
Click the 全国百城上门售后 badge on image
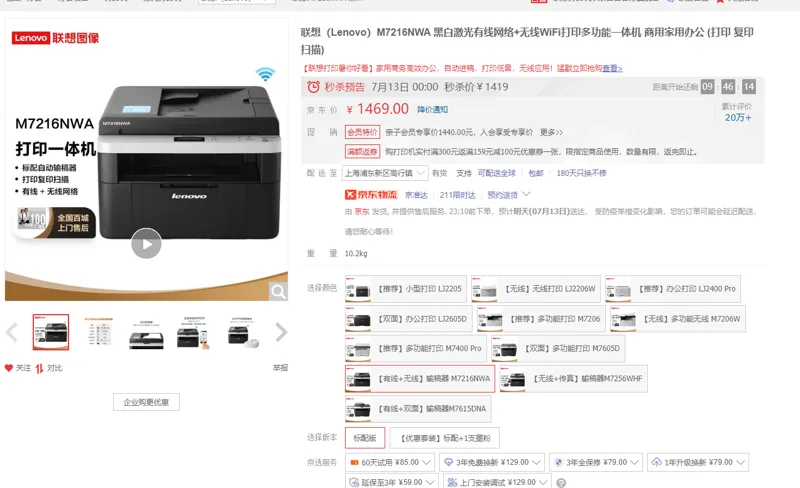click(x=54, y=223)
